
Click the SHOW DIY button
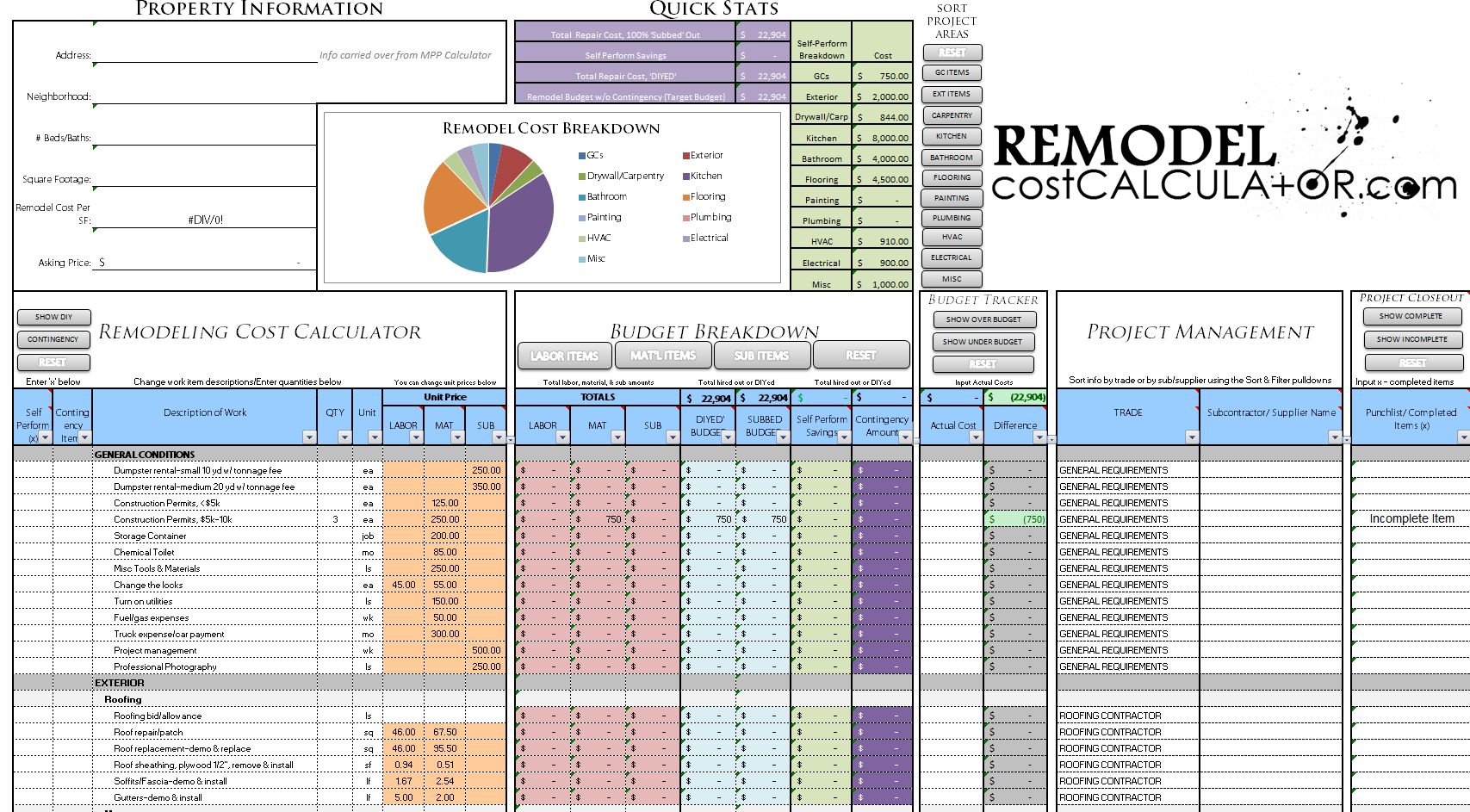pos(53,317)
